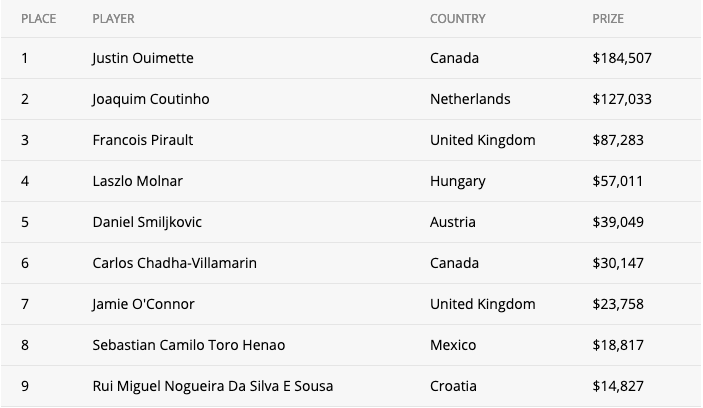703x408 pixels.
Task: Click on Francois Pirault
Action: click(x=143, y=140)
